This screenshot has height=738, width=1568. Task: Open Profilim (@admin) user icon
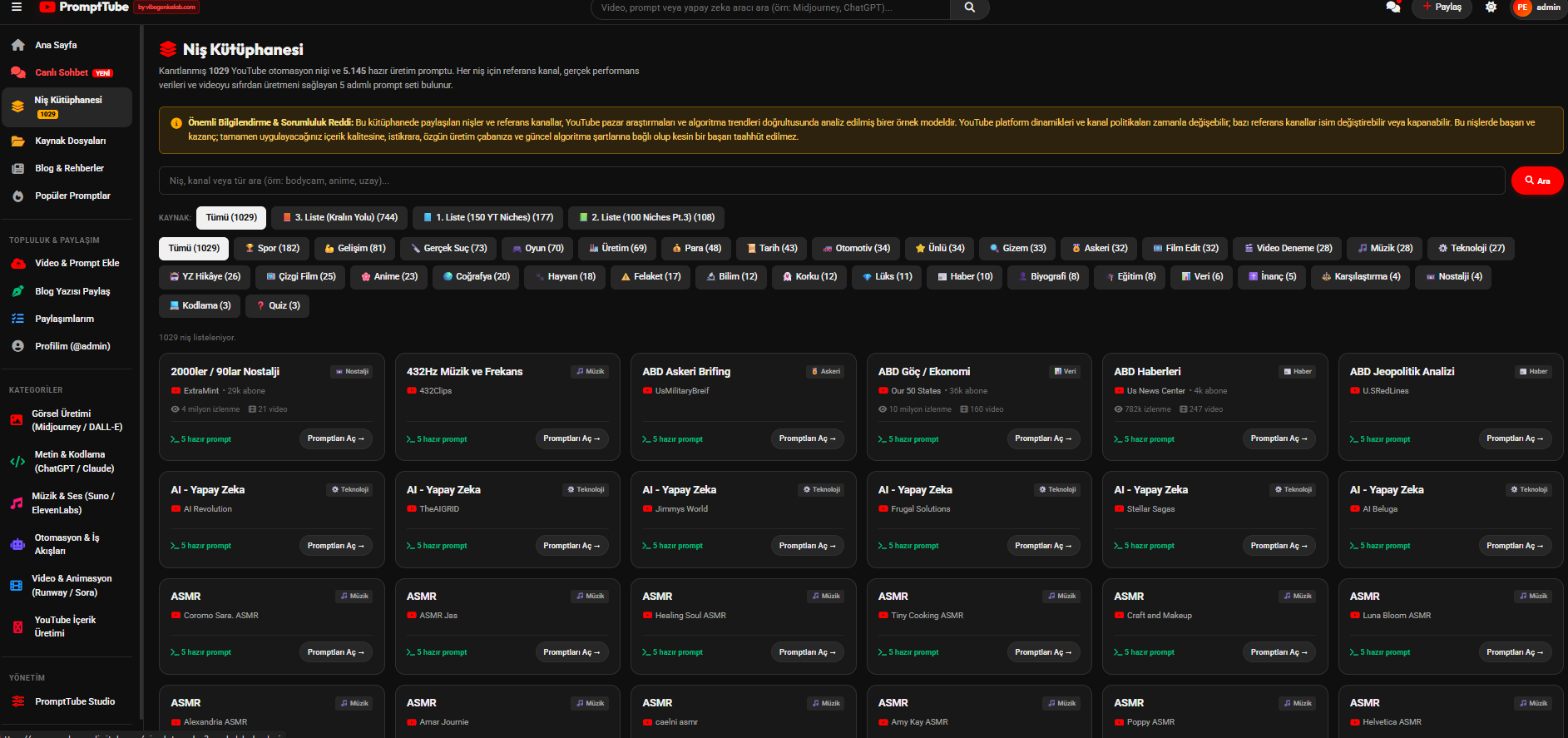[17, 346]
